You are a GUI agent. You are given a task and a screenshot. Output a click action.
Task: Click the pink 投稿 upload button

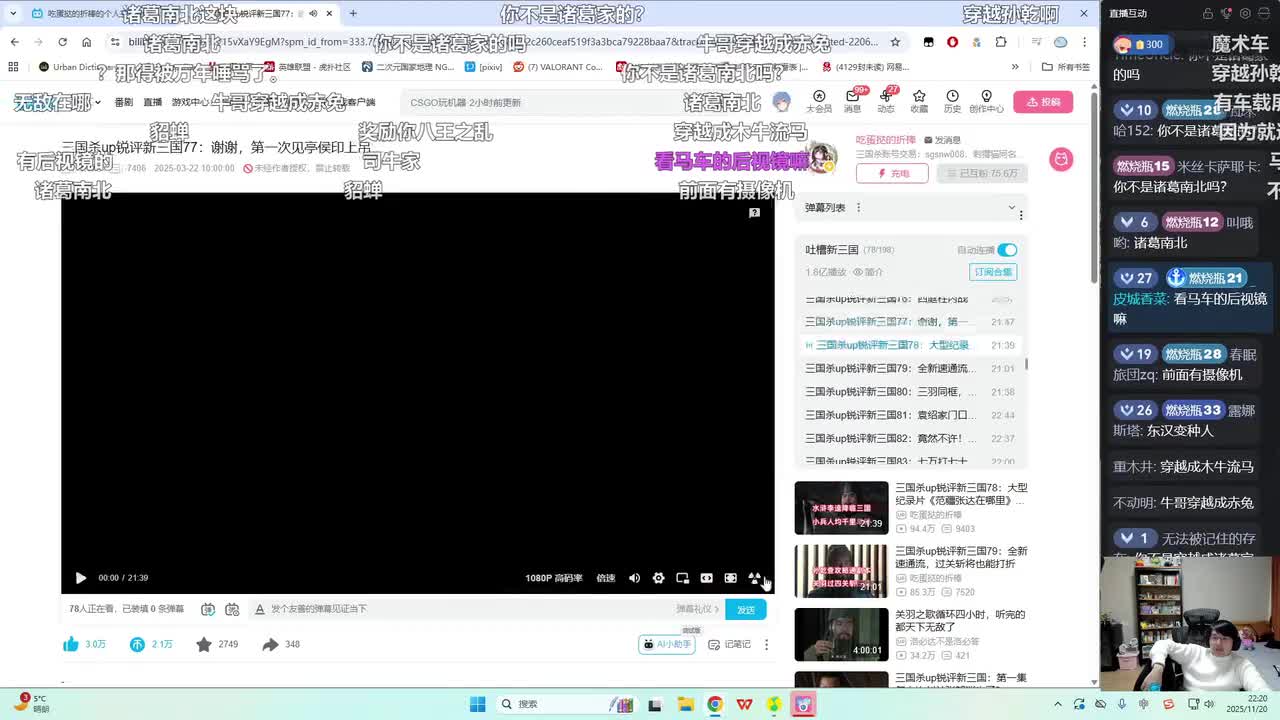pyautogui.click(x=1043, y=102)
